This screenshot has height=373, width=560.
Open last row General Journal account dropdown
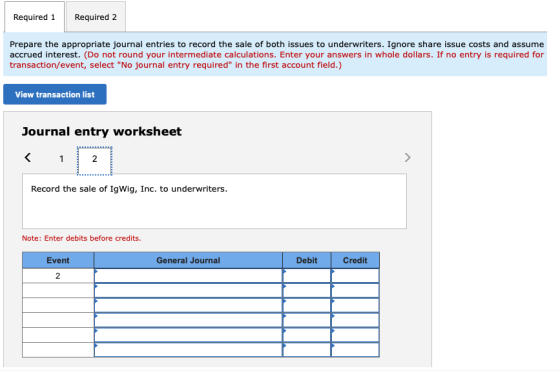coord(188,350)
